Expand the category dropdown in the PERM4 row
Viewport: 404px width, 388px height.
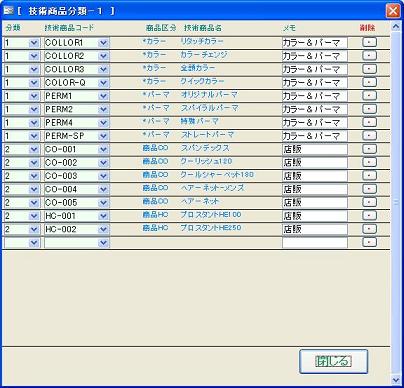34,123
